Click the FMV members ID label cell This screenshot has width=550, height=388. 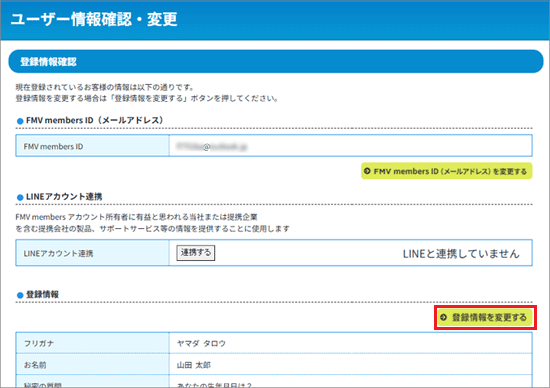click(x=92, y=146)
